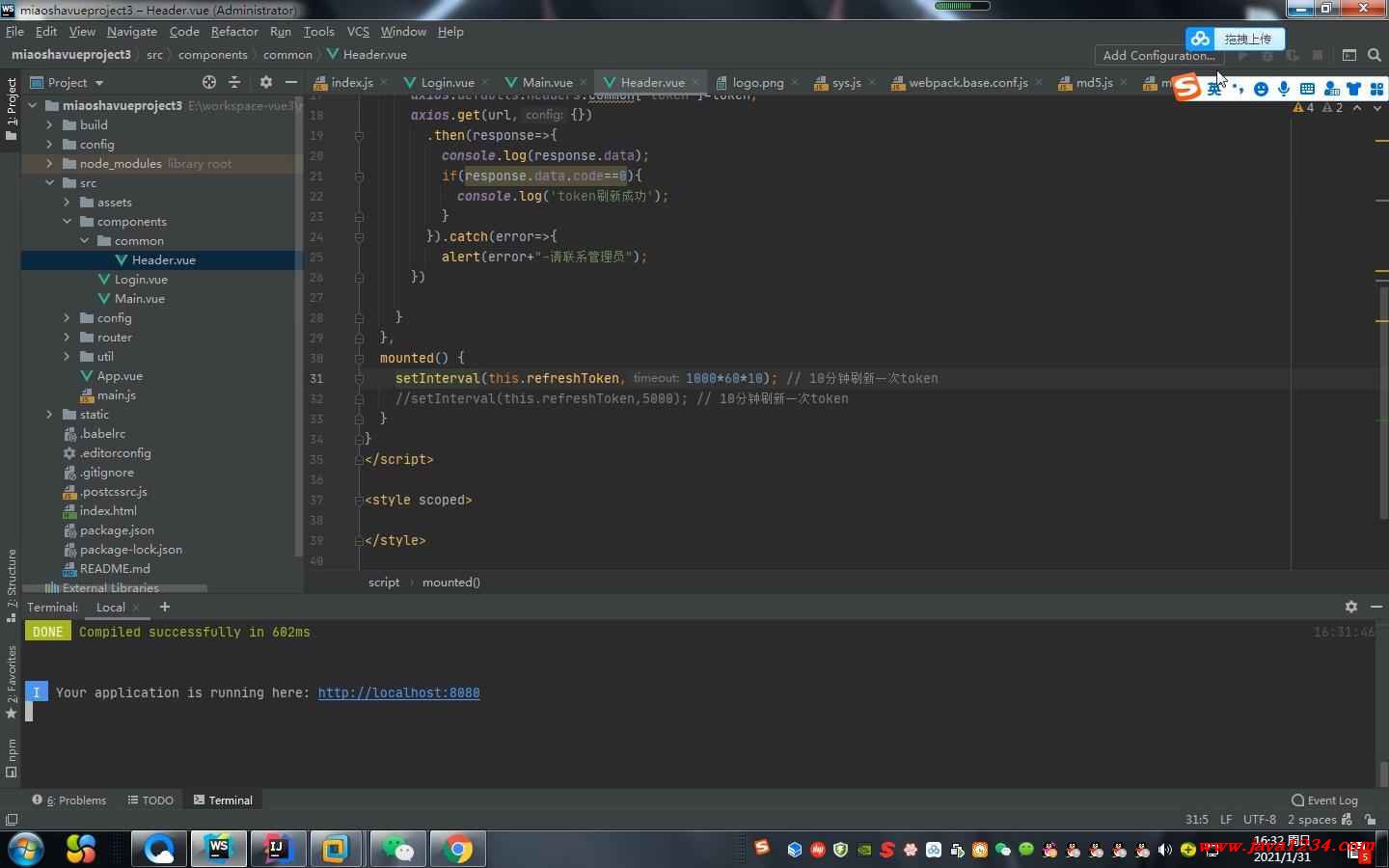This screenshot has width=1389, height=868.
Task: Hide the Terminal panel with minus icon
Action: [1376, 607]
